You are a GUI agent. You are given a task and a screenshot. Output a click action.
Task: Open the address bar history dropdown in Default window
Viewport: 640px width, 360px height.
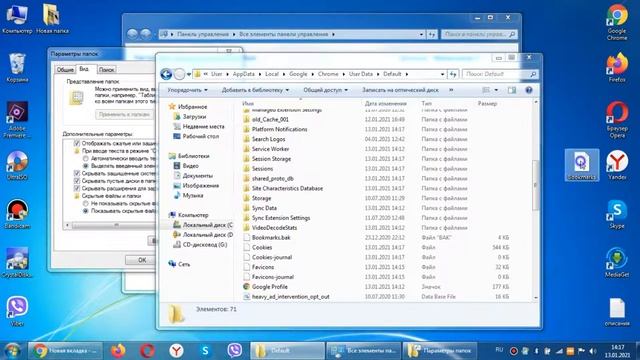(442, 74)
